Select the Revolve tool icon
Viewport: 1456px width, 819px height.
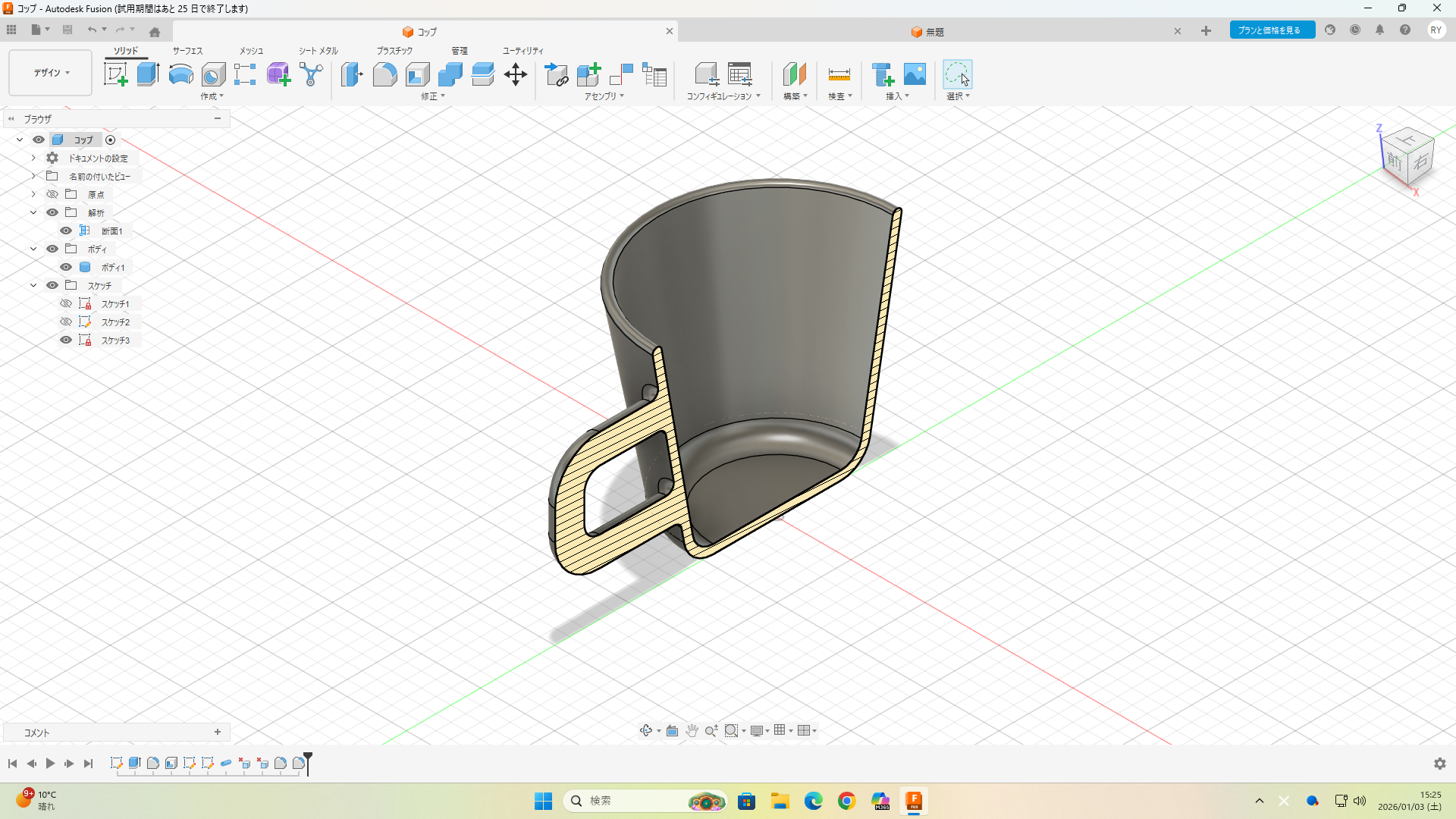pos(180,74)
